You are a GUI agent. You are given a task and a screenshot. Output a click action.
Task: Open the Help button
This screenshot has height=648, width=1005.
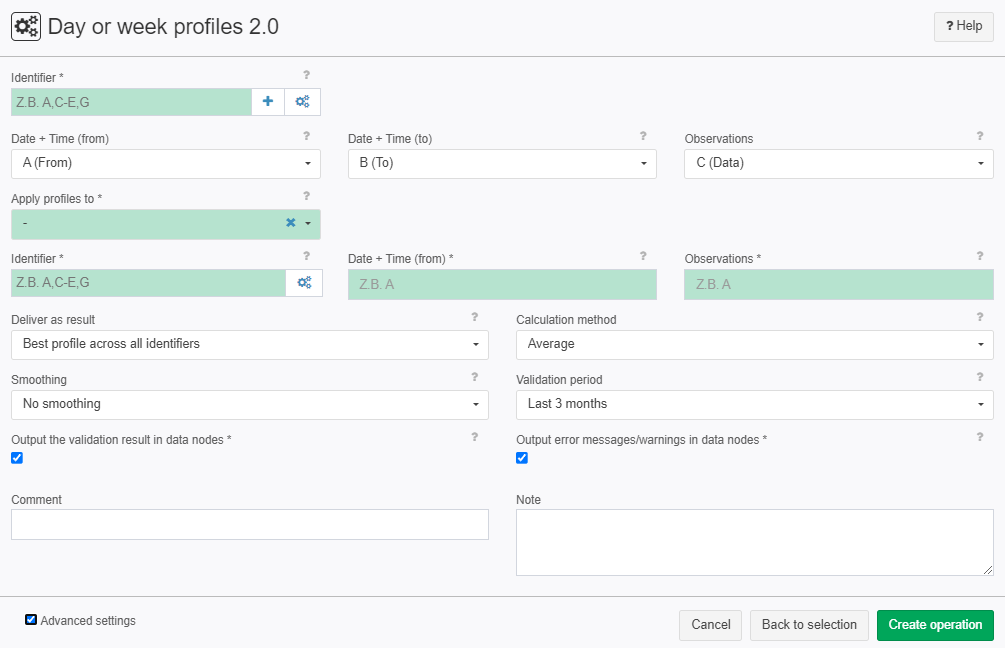(963, 26)
